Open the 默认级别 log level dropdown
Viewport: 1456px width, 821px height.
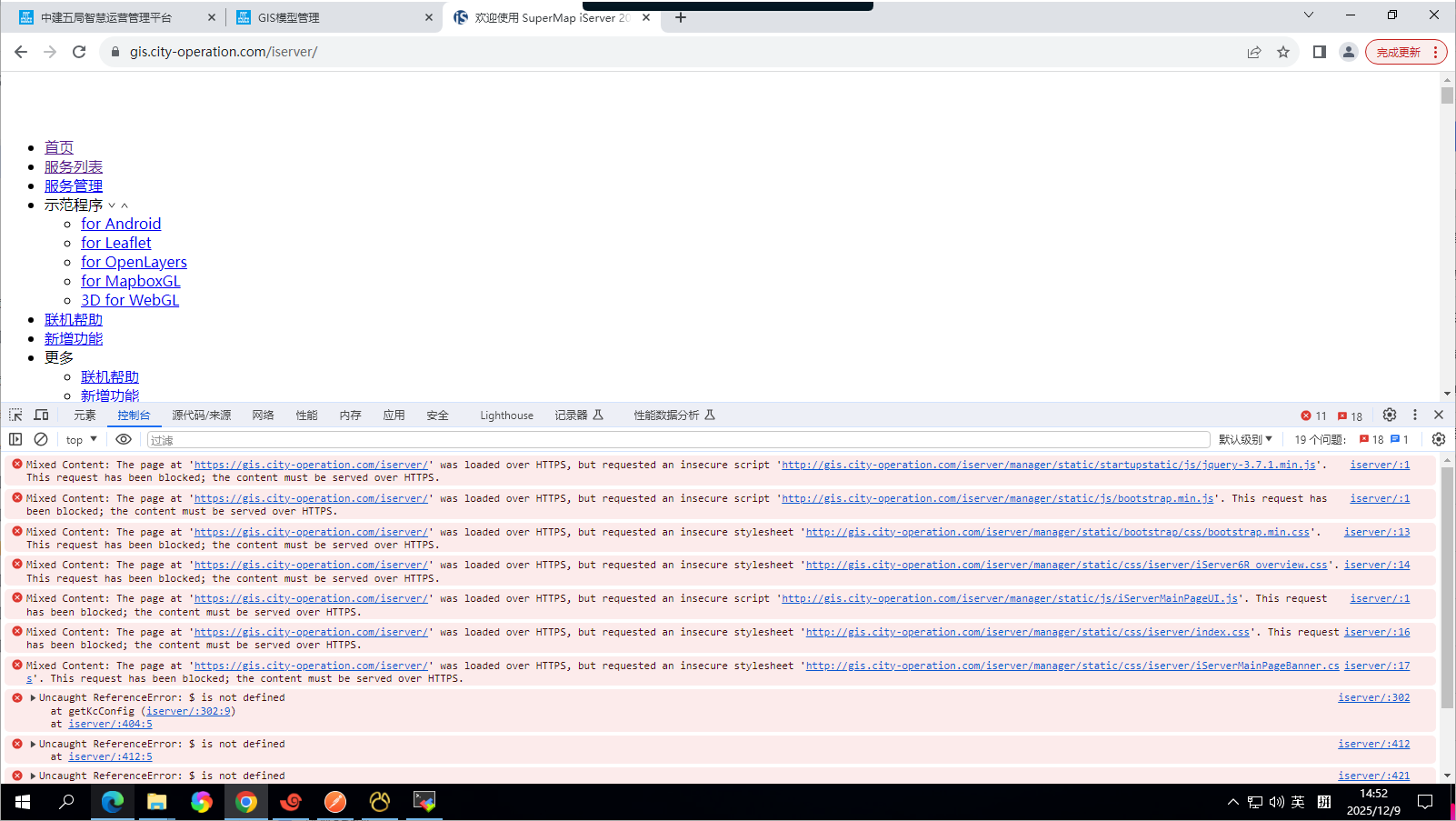point(1244,440)
